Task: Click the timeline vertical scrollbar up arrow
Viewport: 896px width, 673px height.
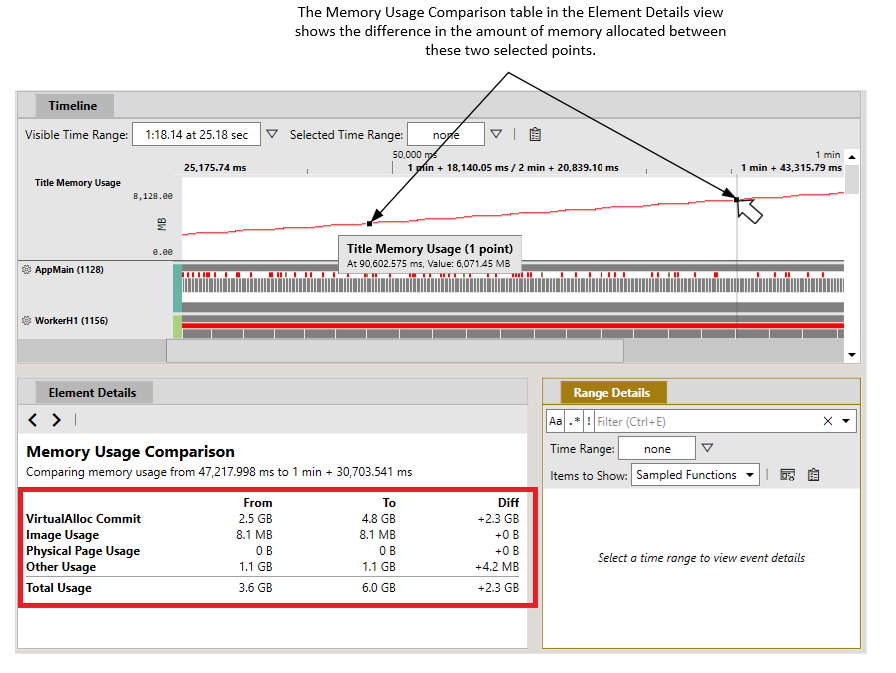Action: click(x=851, y=157)
